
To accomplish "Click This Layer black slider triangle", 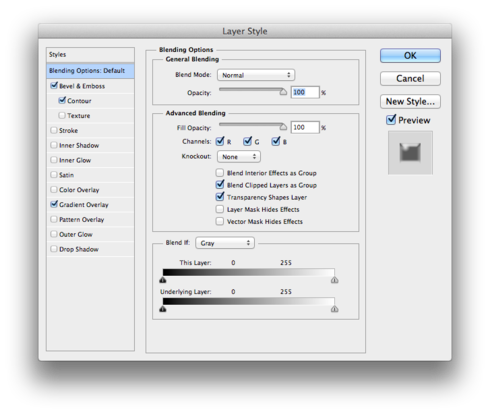I will pyautogui.click(x=163, y=280).
